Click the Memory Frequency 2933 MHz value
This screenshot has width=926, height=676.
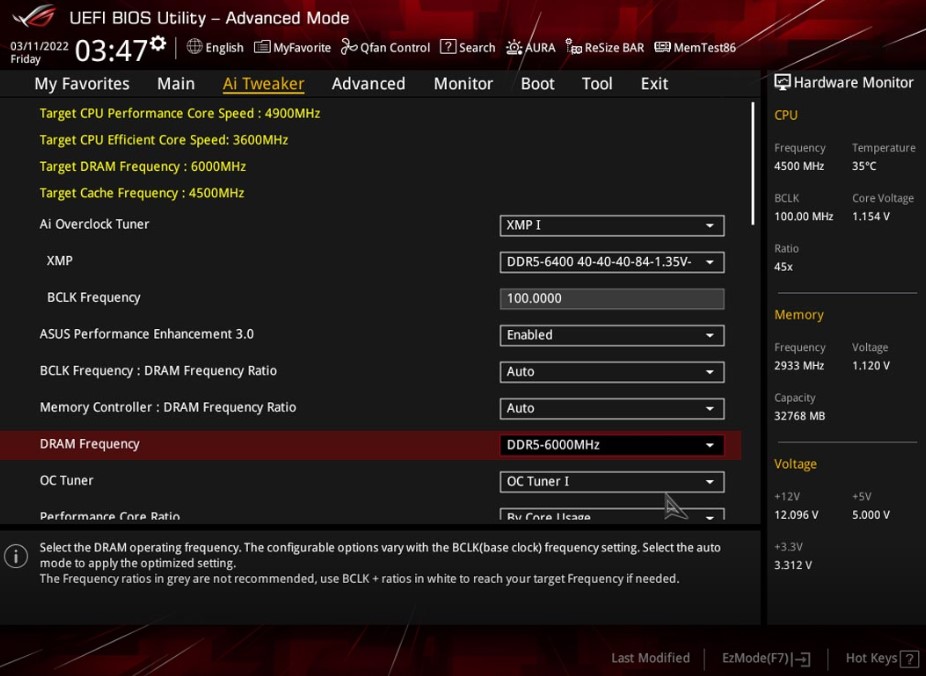click(x=799, y=365)
